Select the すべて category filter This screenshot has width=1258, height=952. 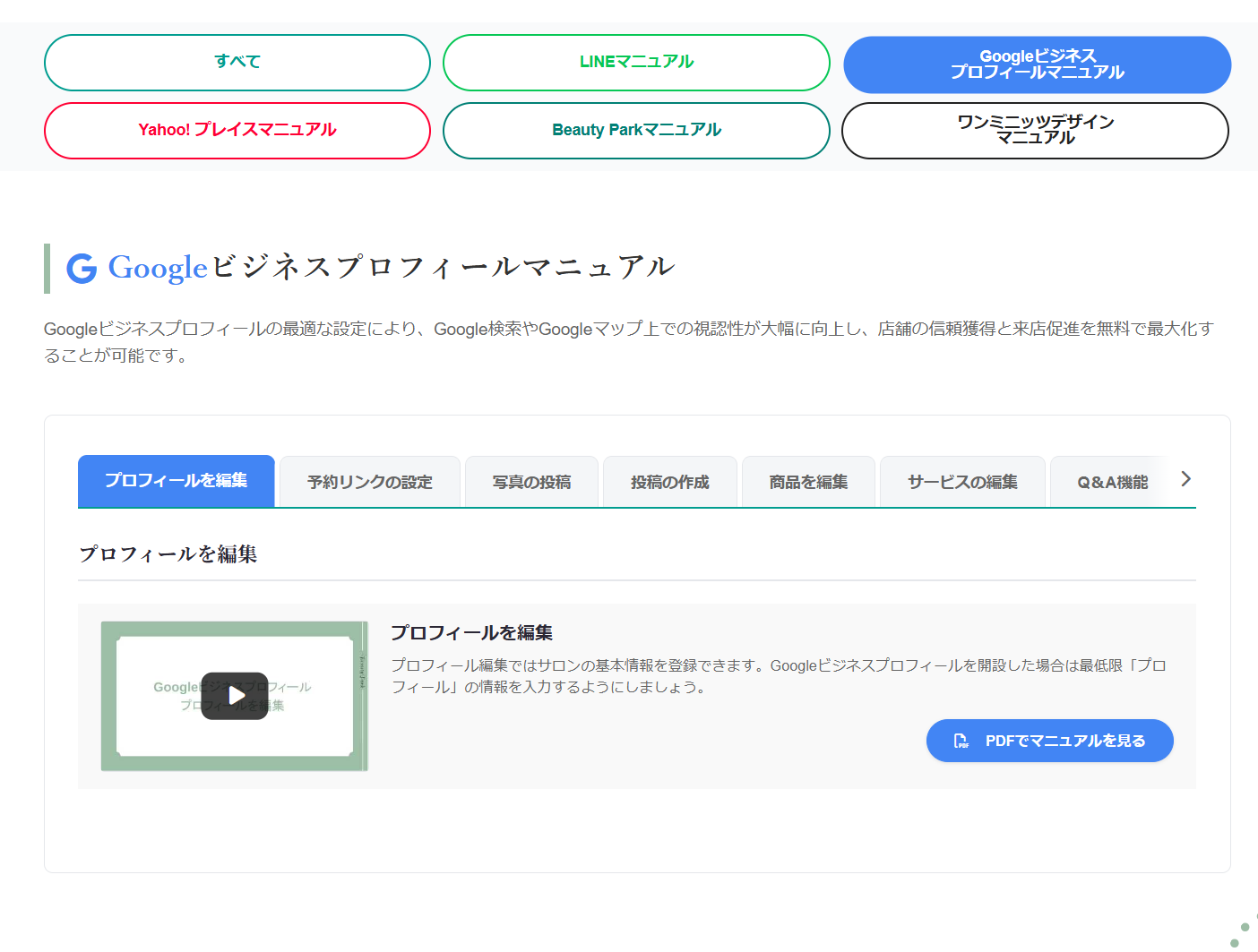[x=237, y=63]
